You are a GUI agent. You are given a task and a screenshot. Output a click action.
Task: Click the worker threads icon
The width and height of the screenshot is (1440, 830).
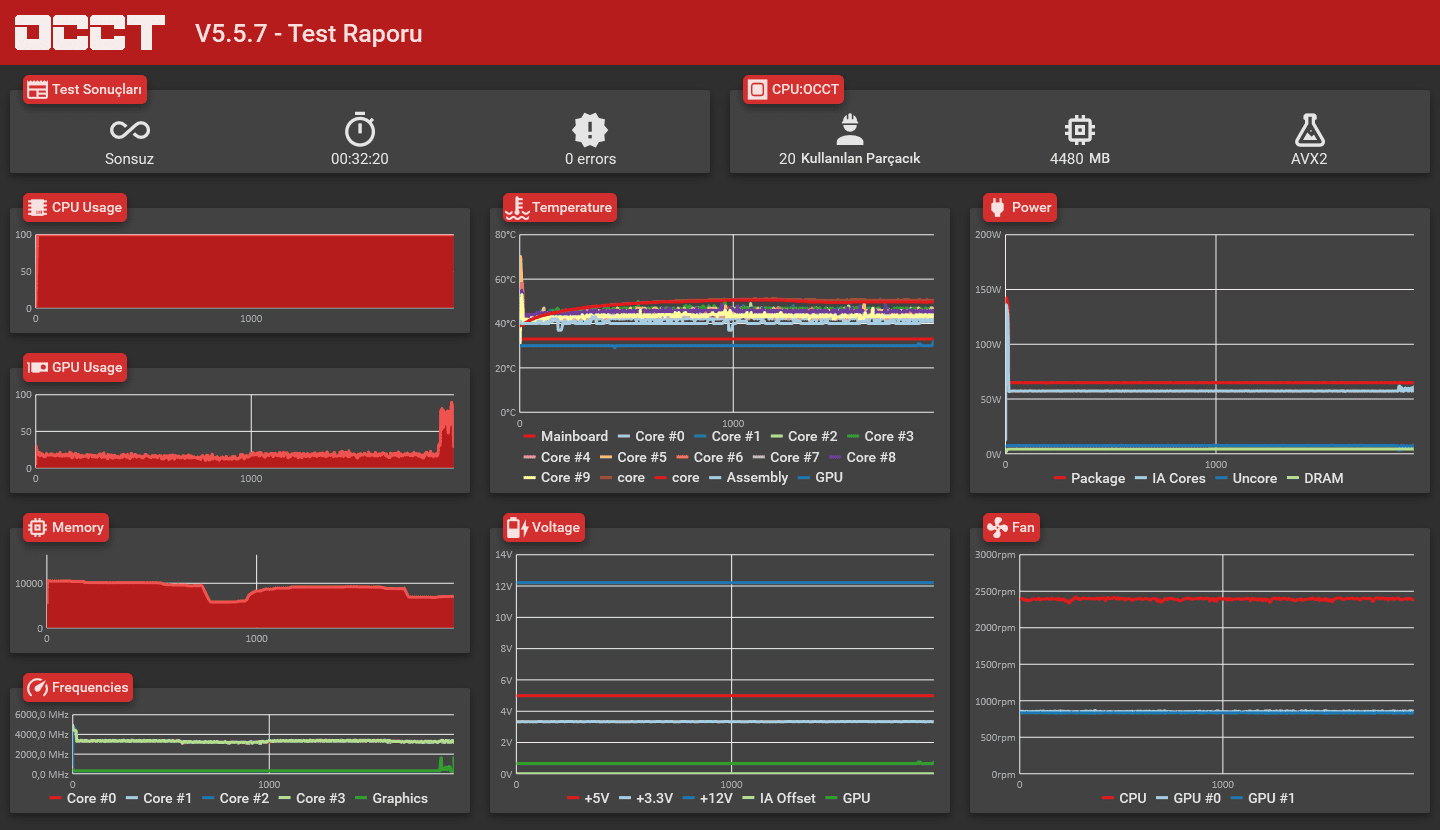coord(849,130)
